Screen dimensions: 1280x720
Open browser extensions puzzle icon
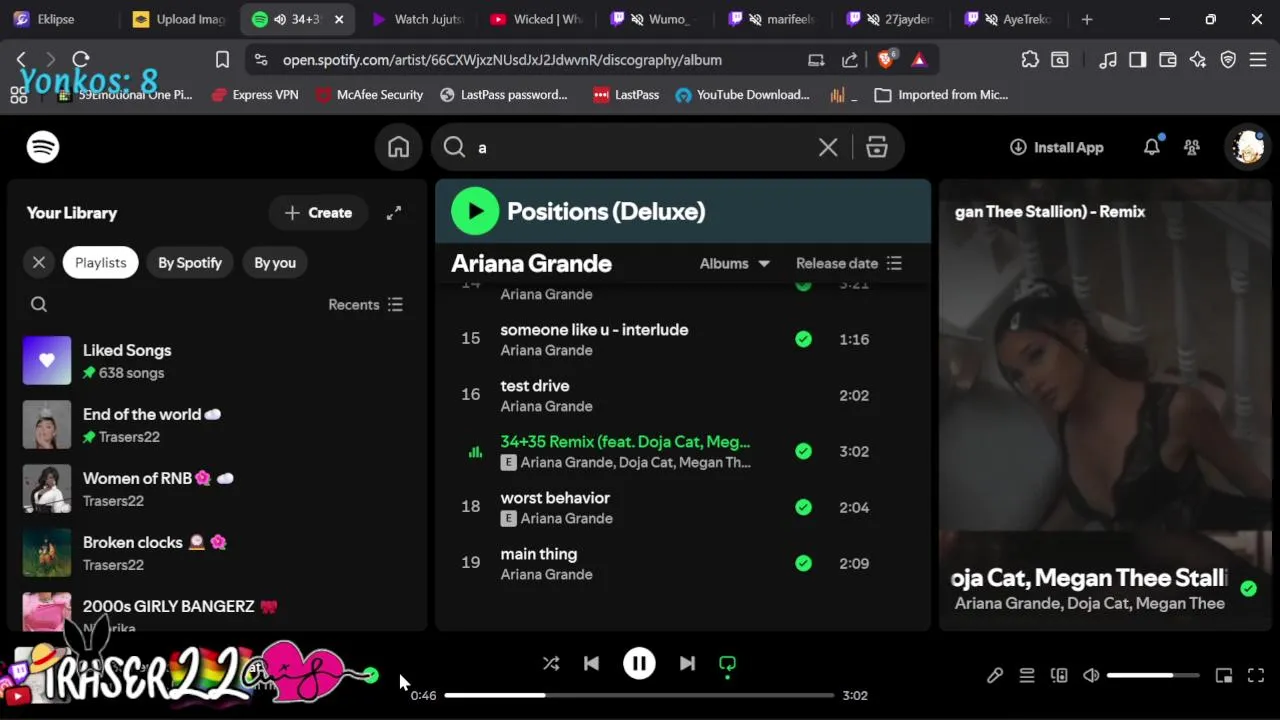click(x=1030, y=60)
